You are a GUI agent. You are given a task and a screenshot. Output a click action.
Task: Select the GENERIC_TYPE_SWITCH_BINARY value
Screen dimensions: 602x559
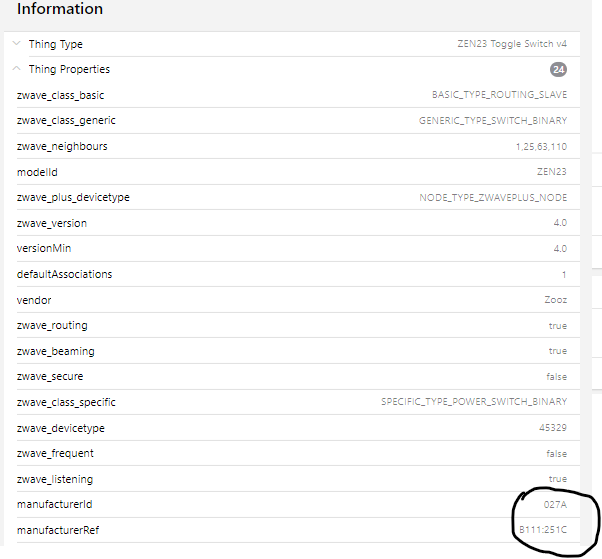(x=493, y=121)
